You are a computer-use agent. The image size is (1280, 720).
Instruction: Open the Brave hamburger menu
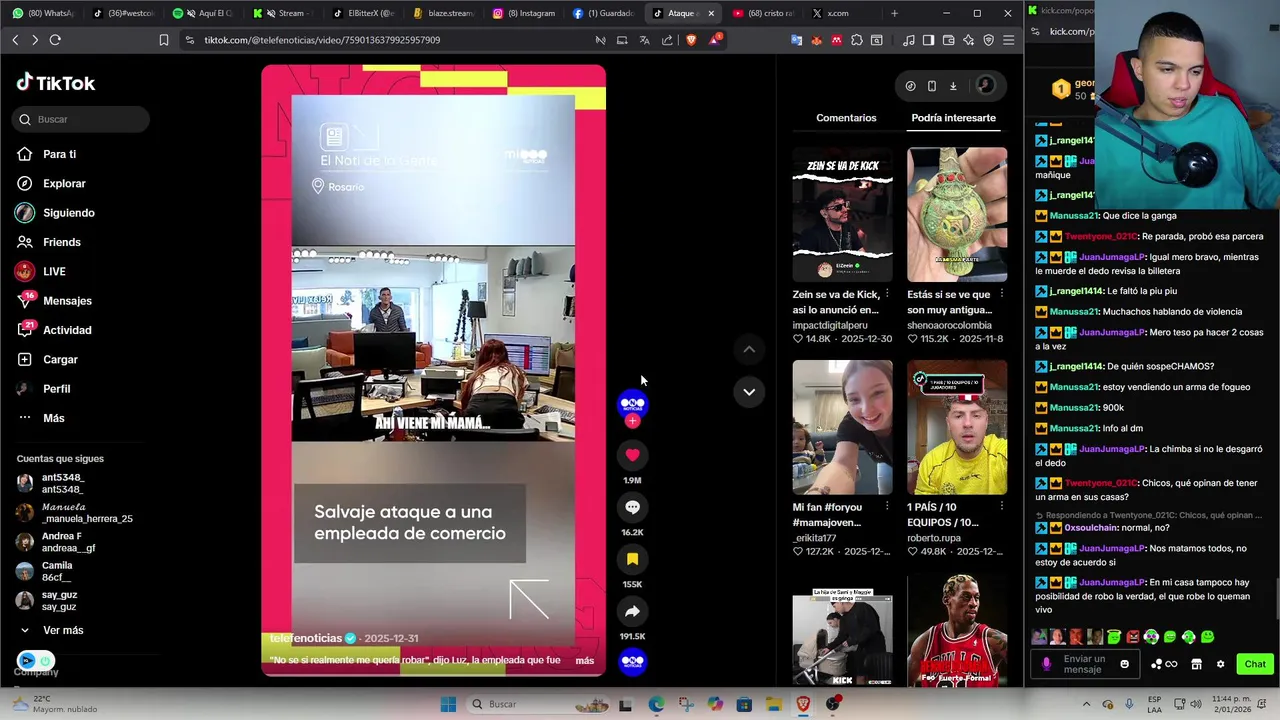pyautogui.click(x=1008, y=40)
